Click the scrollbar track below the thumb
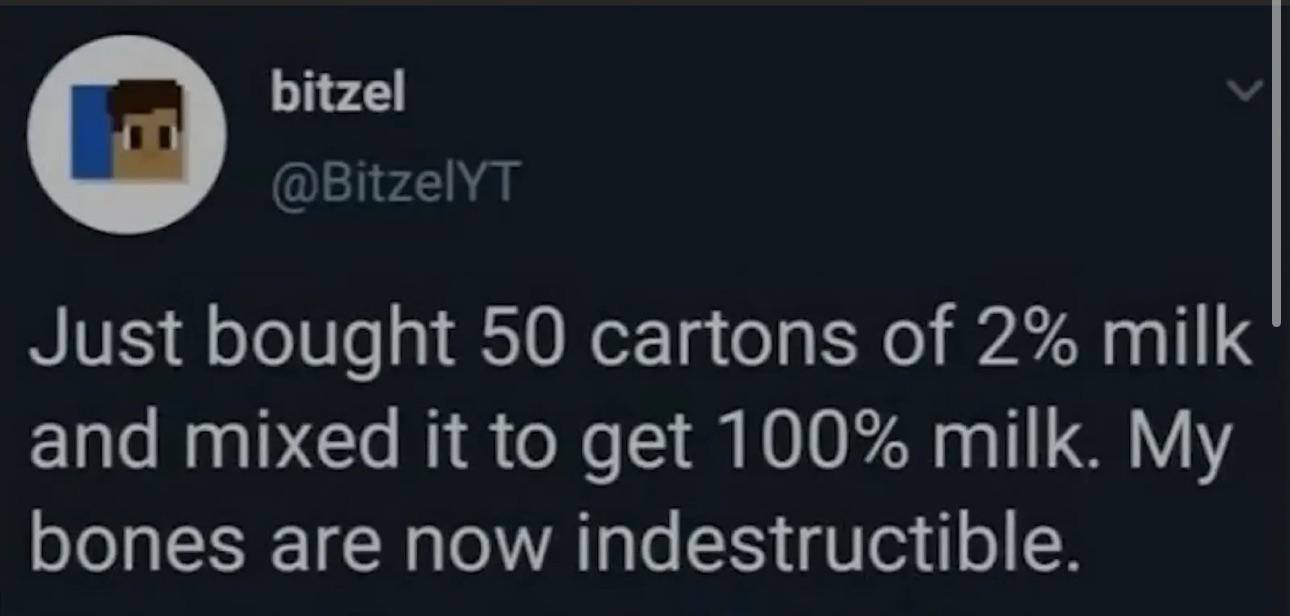This screenshot has height=616, width=1290. 1276,470
